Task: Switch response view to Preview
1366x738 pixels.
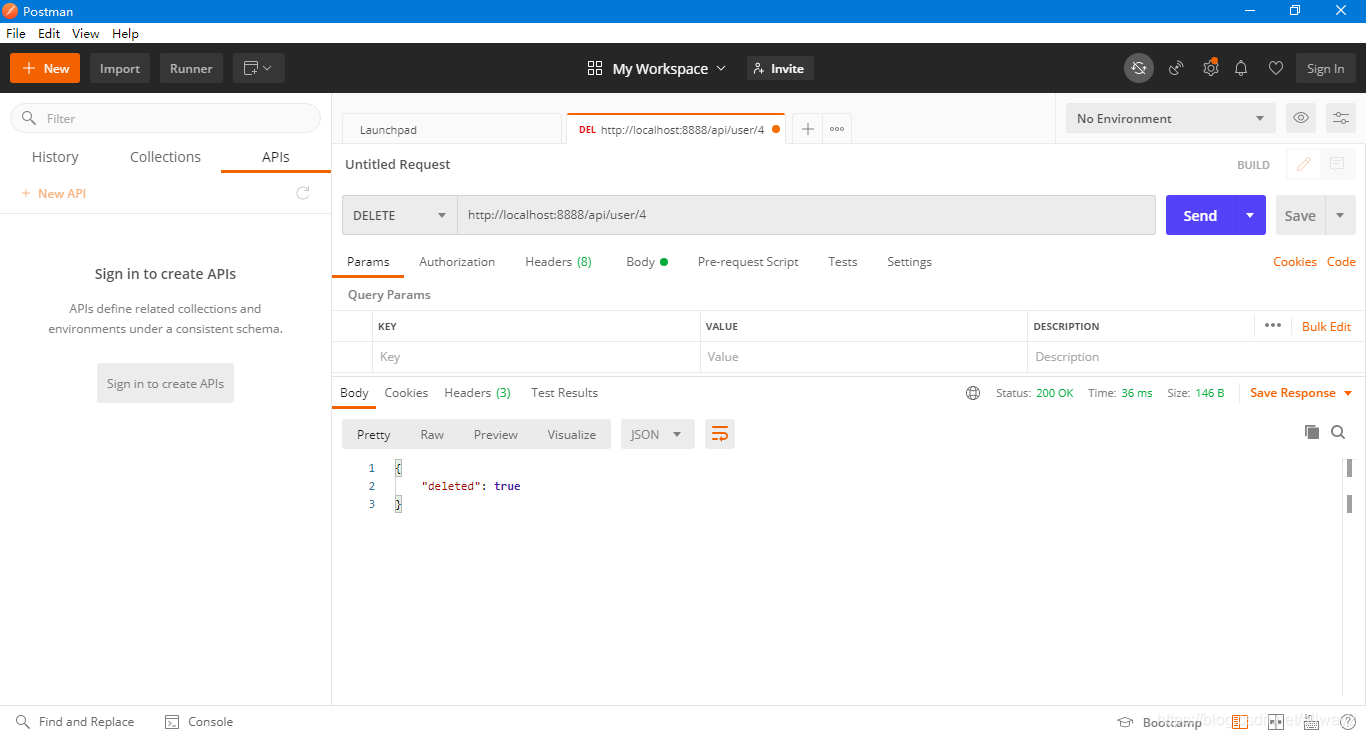Action: (x=496, y=434)
